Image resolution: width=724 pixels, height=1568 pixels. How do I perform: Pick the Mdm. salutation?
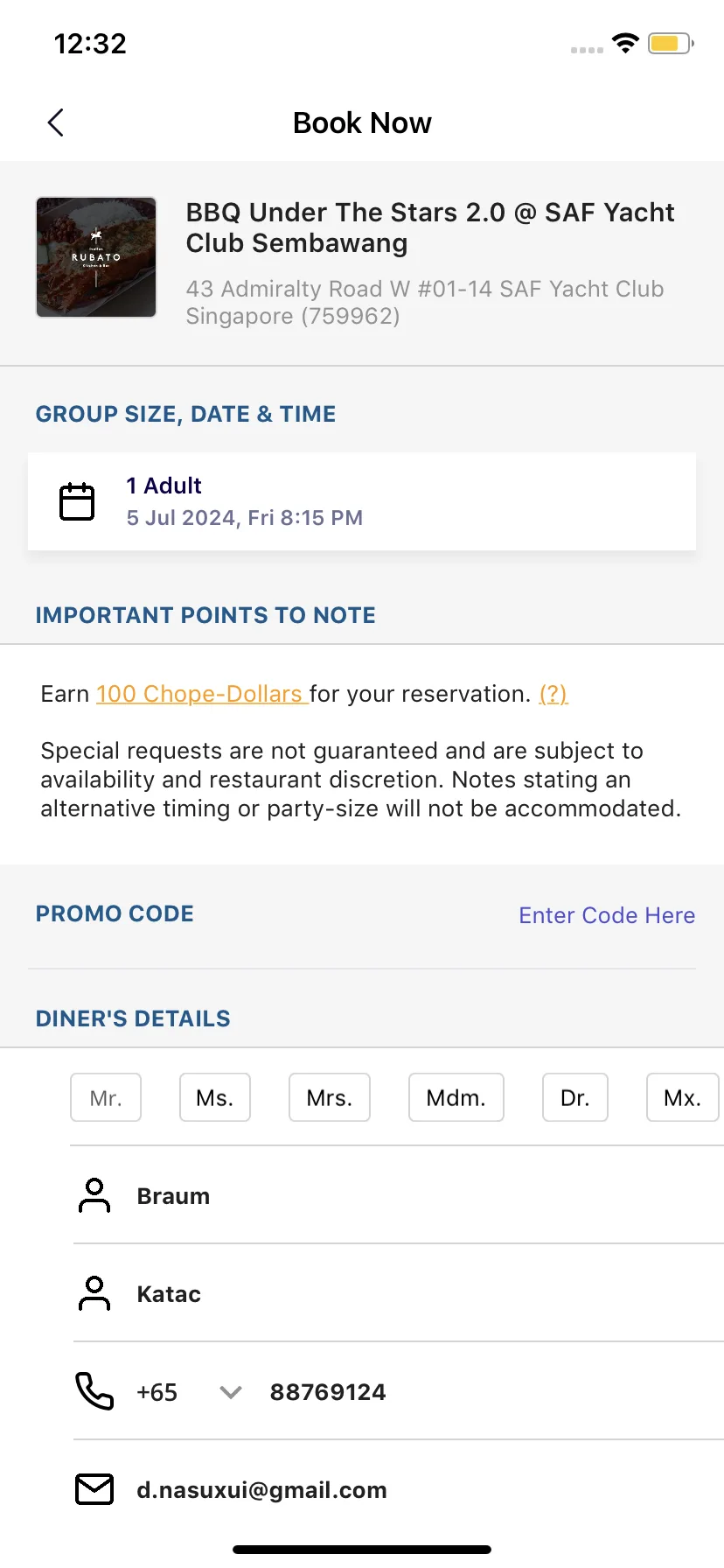point(456,1097)
